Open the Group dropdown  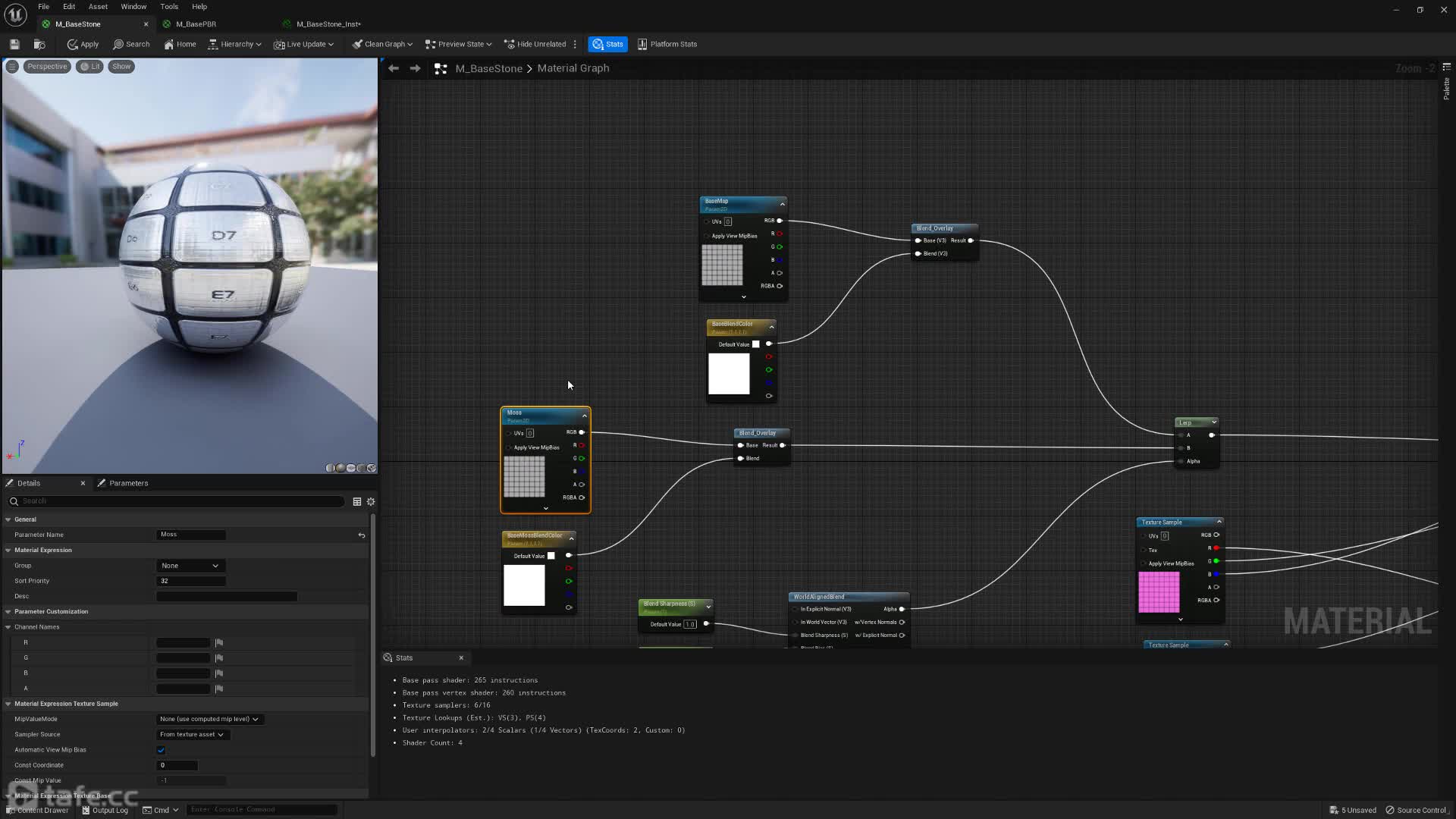click(x=190, y=566)
